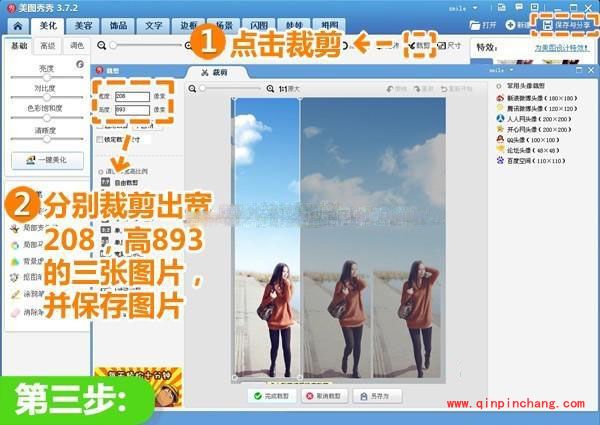The width and height of the screenshot is (600, 425).
Task: Click the 完成裁剪 button
Action: (272, 396)
